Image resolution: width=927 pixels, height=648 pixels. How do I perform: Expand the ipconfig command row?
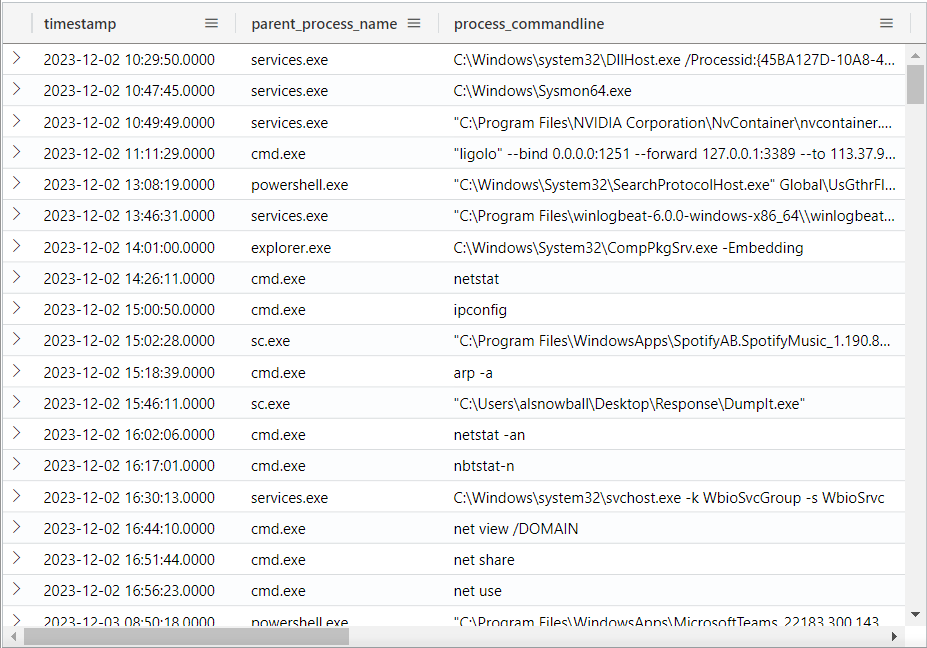pyautogui.click(x=16, y=309)
